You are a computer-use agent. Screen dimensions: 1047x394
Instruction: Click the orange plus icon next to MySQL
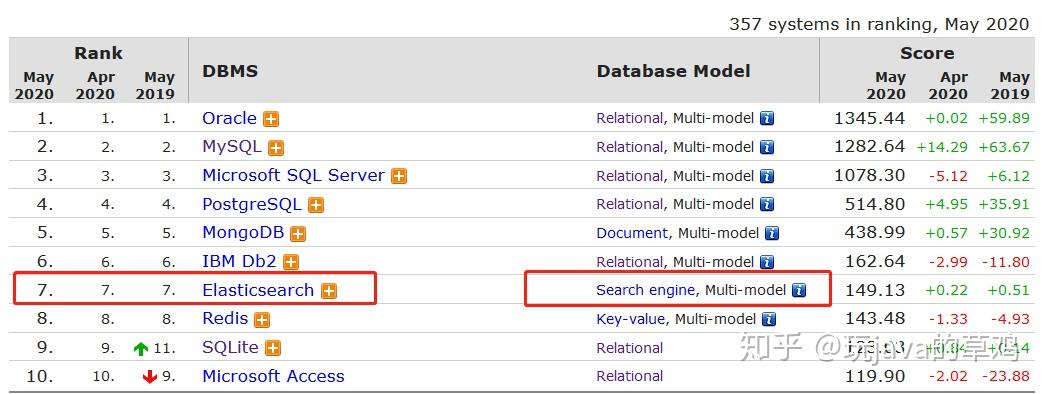pos(276,148)
